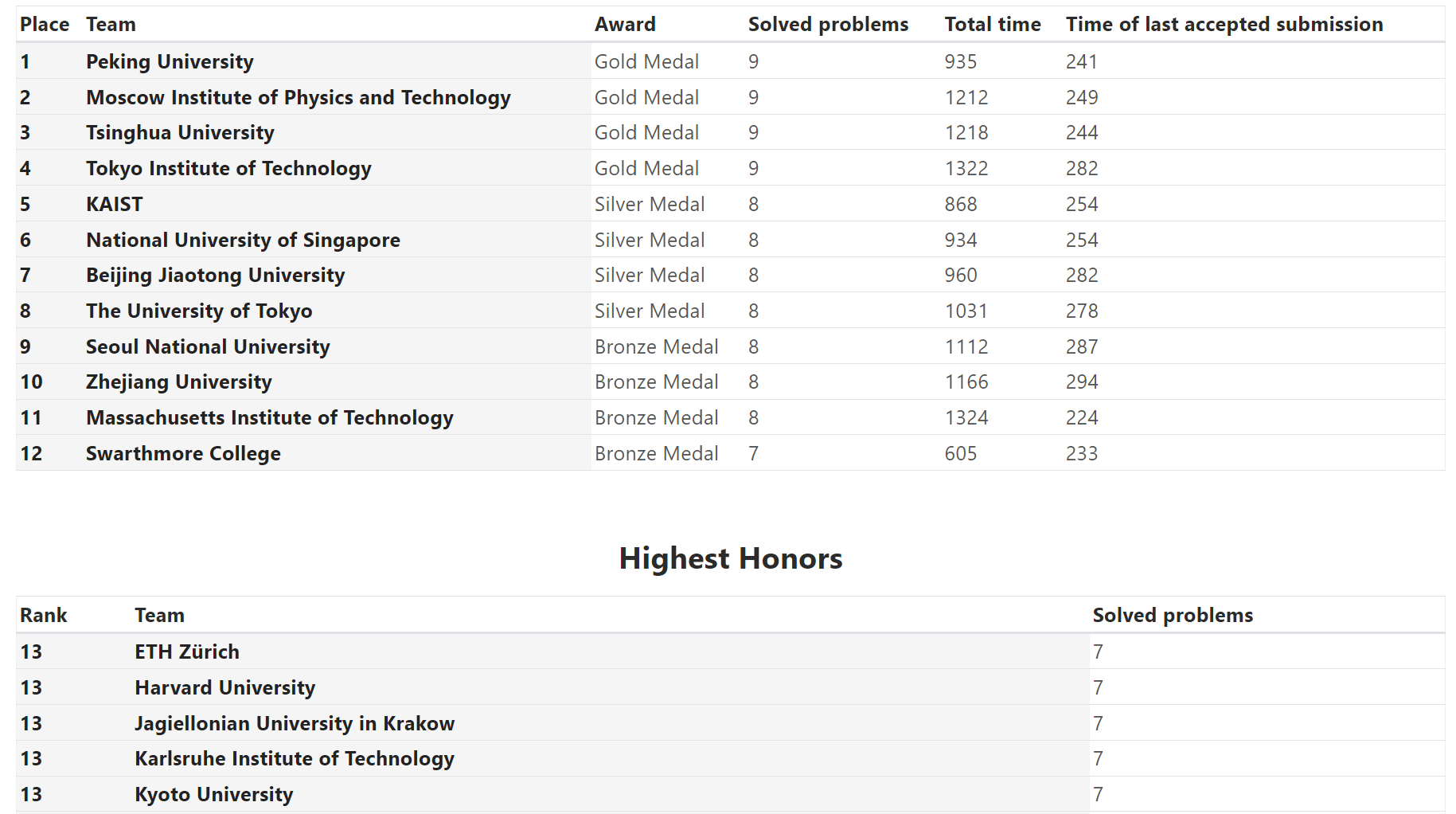Select Zhejiang University team name
This screenshot has width=1456, height=814.
(x=179, y=382)
